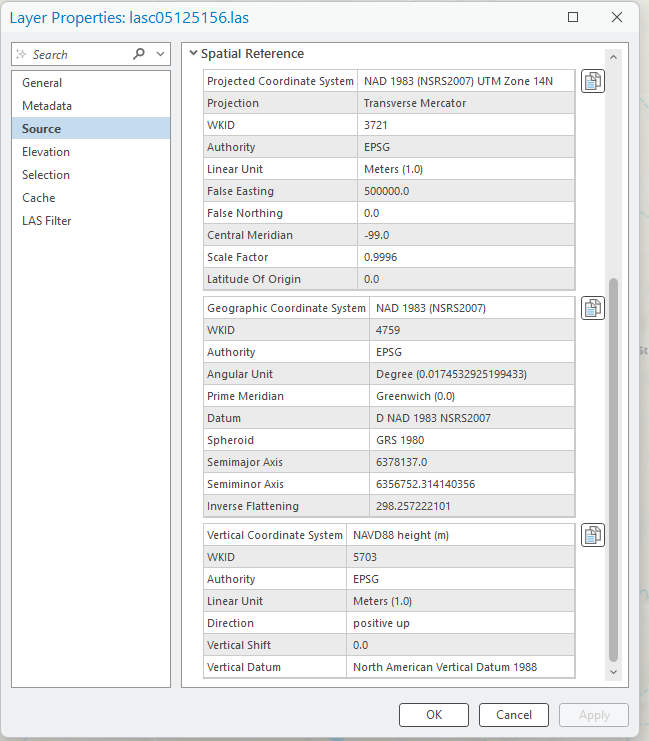Close the Layer Properties dialog
This screenshot has height=741, width=649.
(617, 17)
